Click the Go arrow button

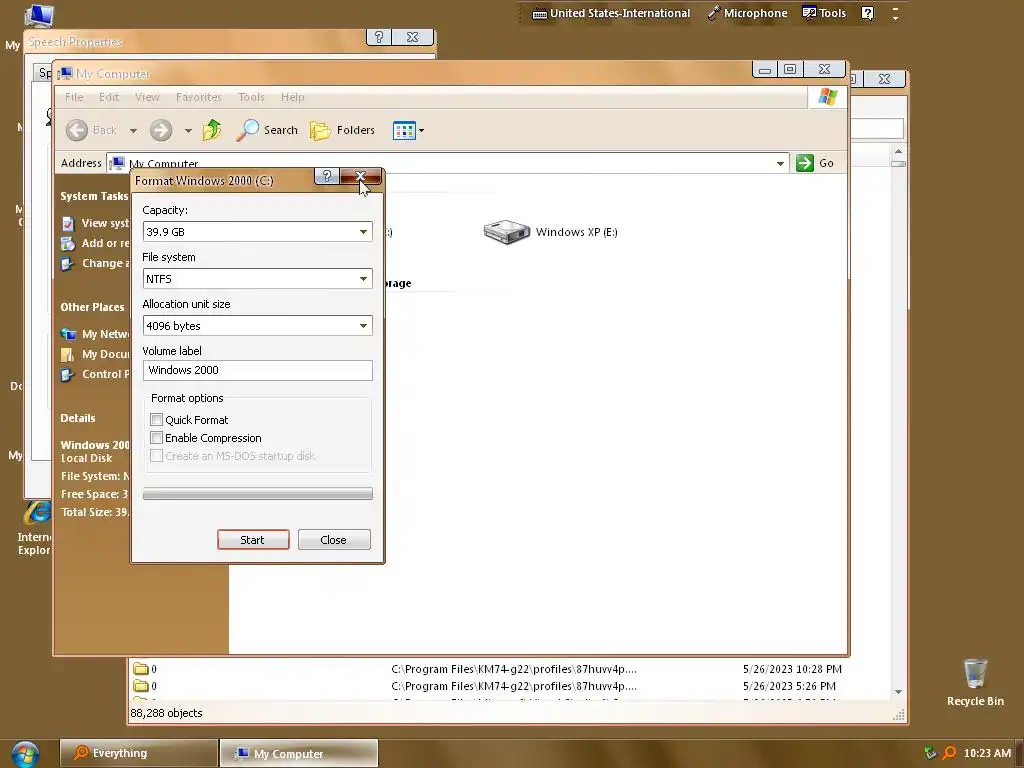tap(805, 163)
